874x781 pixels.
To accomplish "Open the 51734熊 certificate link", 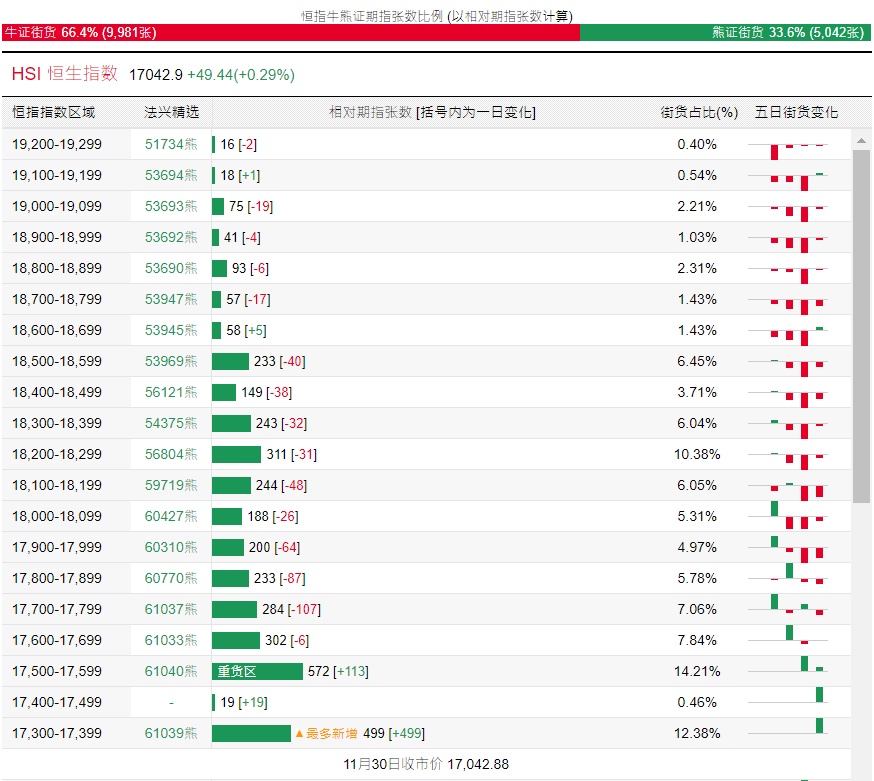I will pos(171,144).
